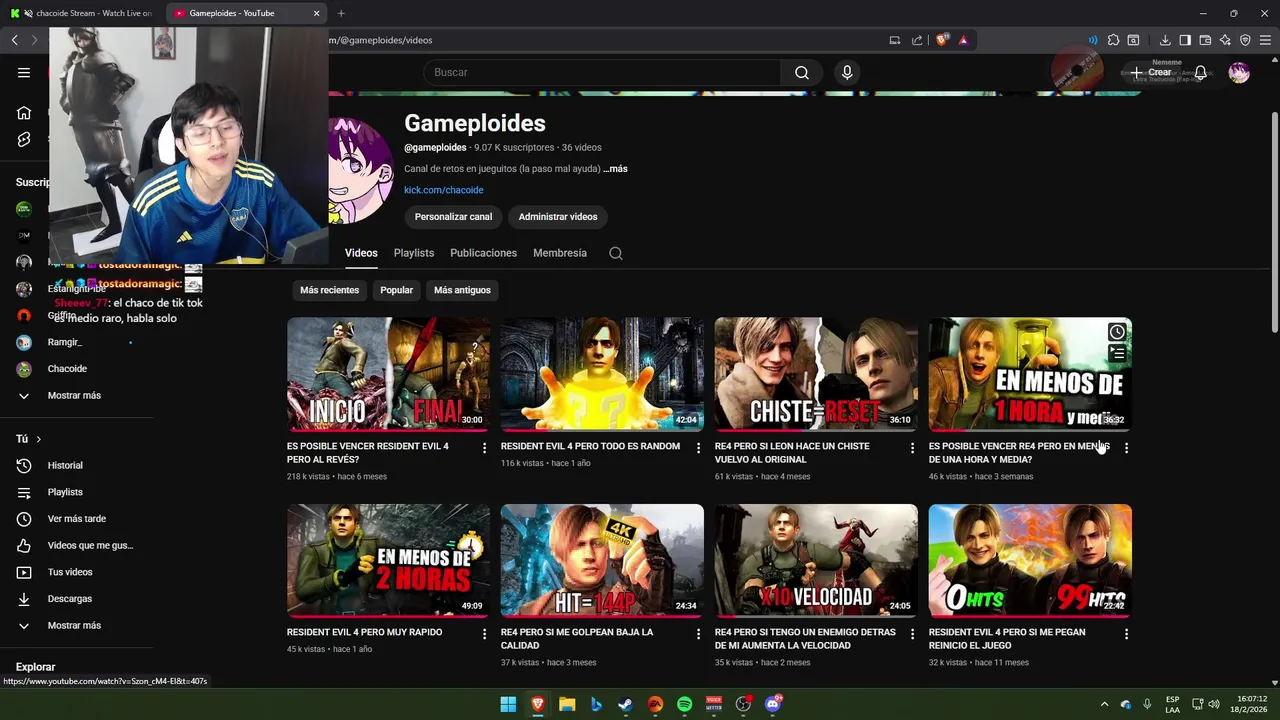Click Personalizar canal button
Screen dimensions: 1280x720
(453, 217)
